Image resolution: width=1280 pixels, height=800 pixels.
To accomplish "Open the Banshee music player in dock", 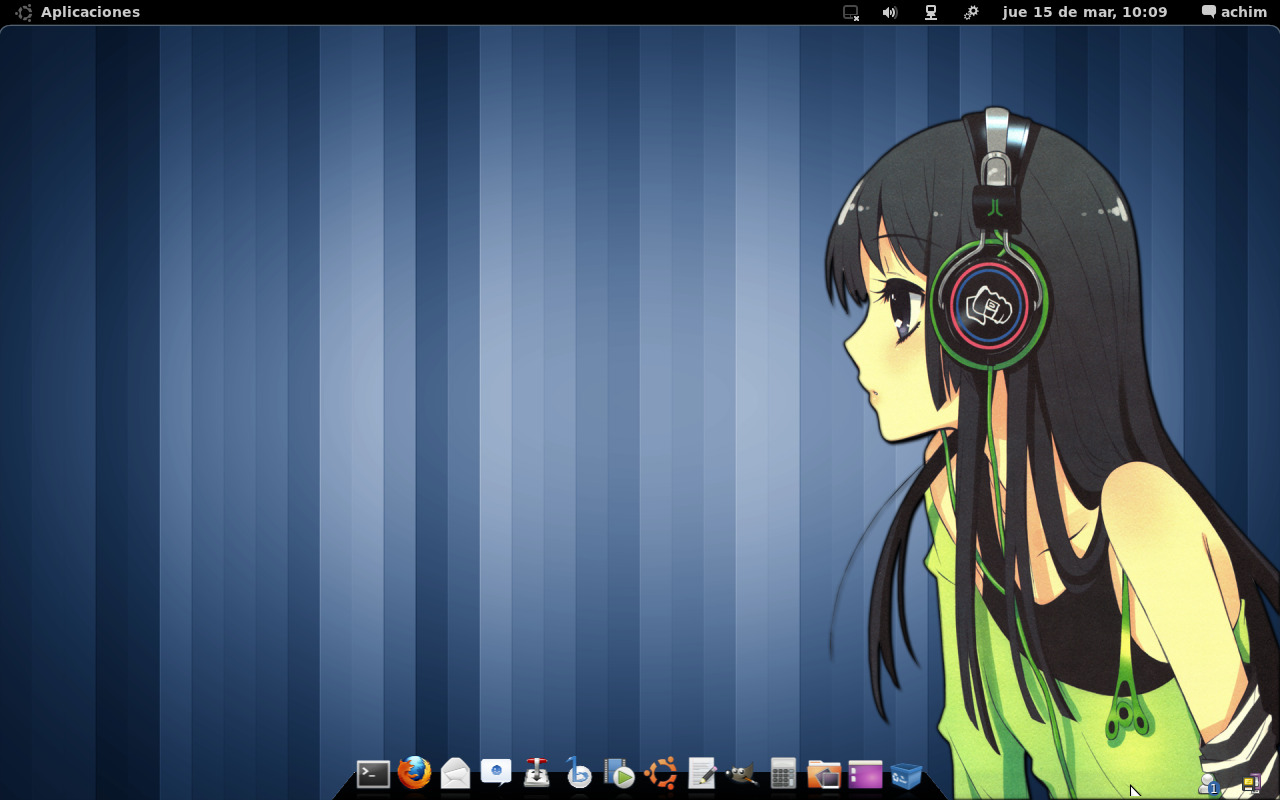I will tap(578, 773).
